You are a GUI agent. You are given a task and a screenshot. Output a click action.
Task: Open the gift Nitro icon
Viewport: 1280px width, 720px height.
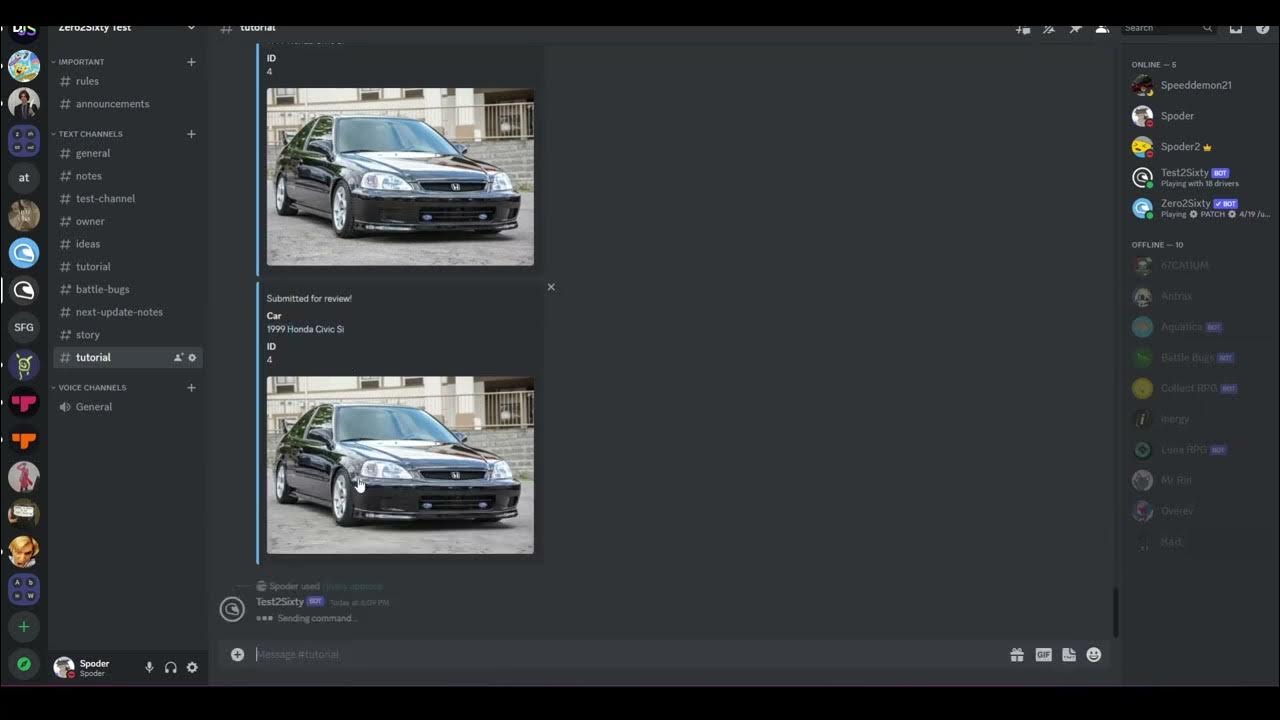pos(1017,655)
